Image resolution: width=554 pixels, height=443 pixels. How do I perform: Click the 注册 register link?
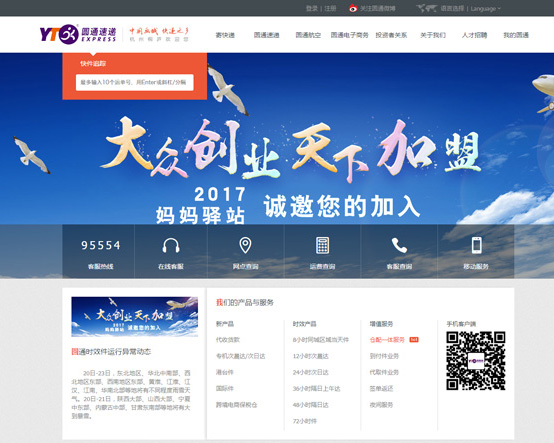pyautogui.click(x=330, y=8)
